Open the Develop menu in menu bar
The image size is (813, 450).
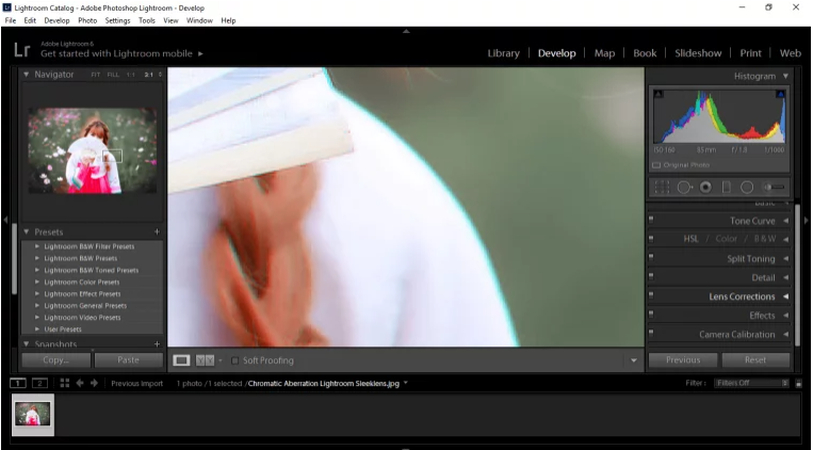point(57,21)
